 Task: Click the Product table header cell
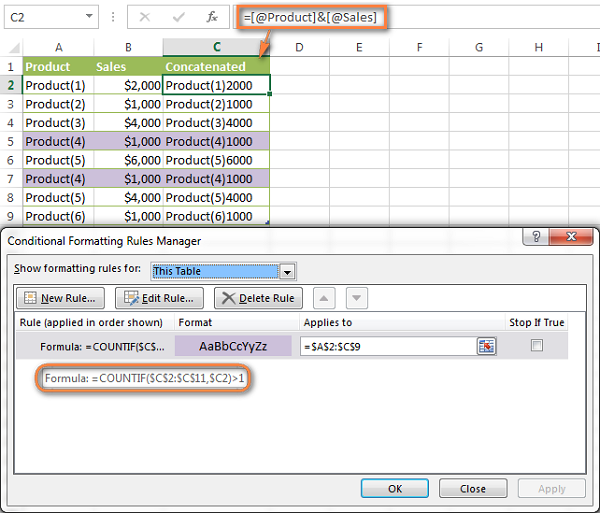click(x=59, y=67)
